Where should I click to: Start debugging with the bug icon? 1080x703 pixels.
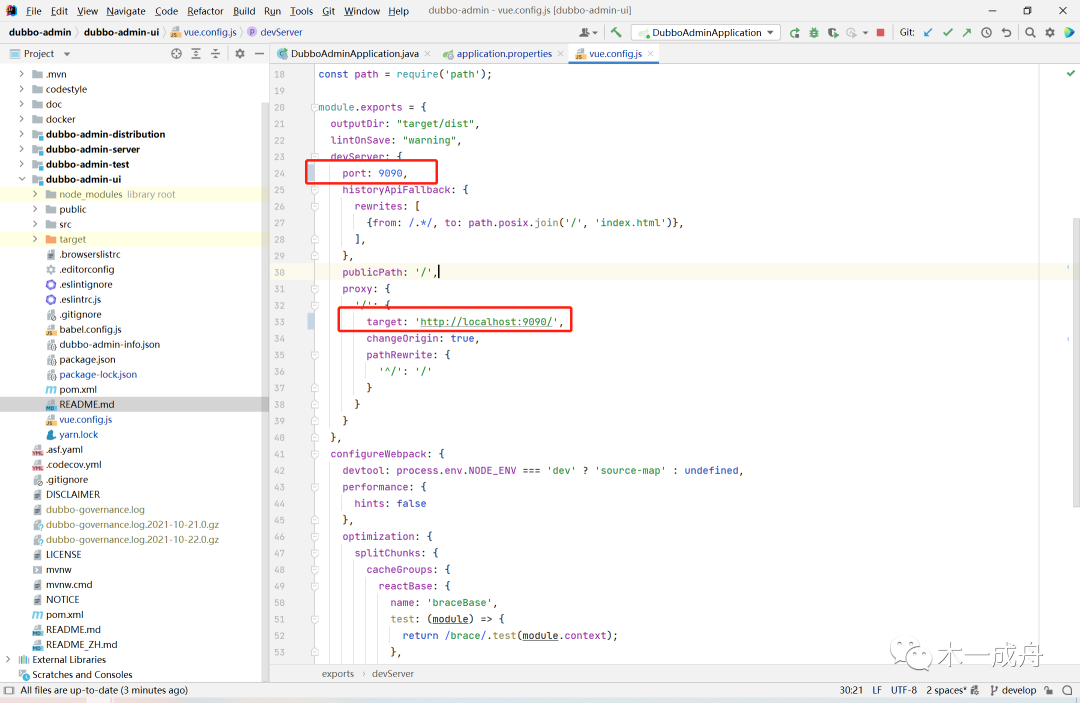coord(814,32)
